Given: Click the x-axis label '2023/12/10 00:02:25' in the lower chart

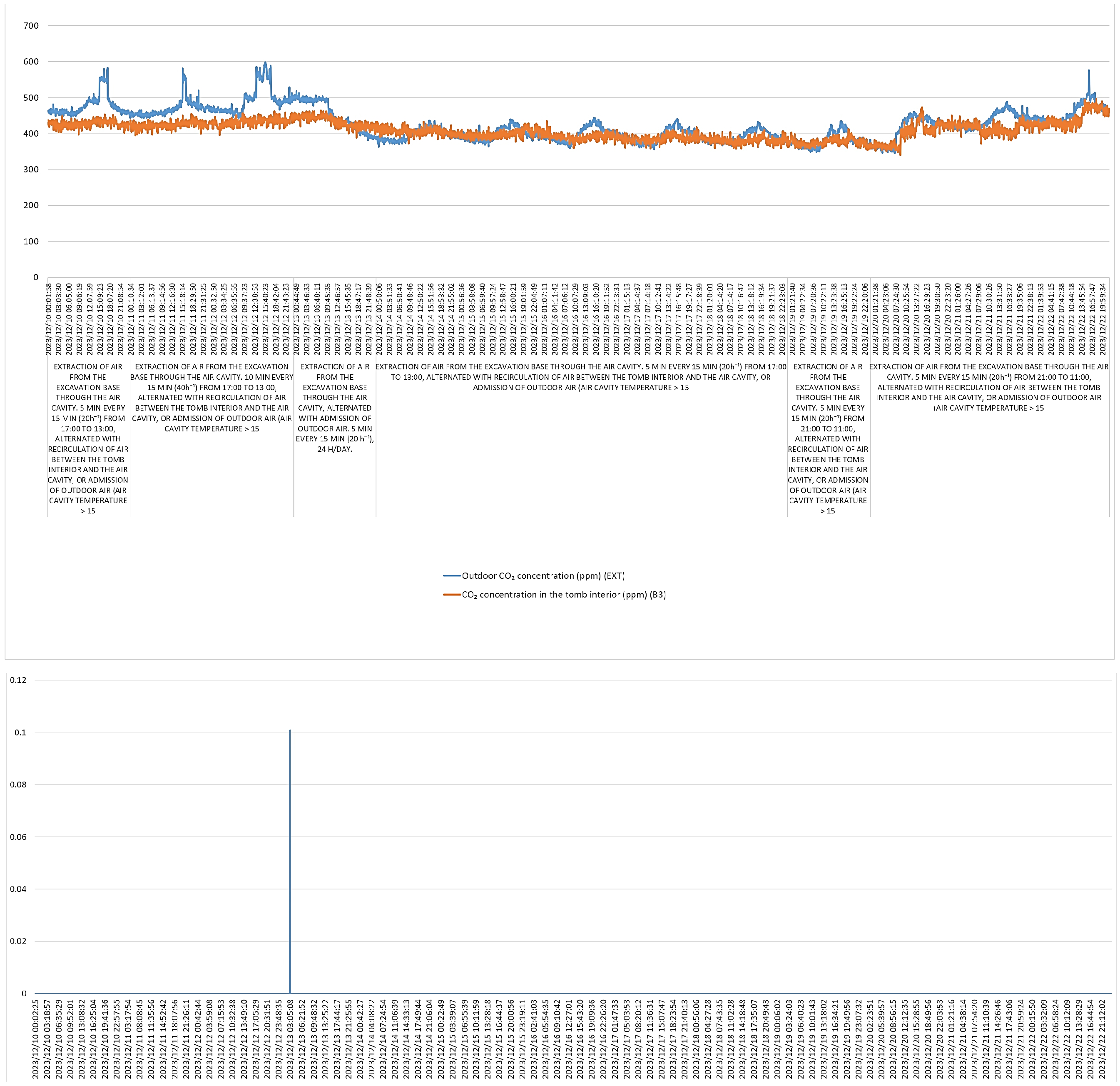Looking at the screenshot, I should click(x=35, y=1039).
